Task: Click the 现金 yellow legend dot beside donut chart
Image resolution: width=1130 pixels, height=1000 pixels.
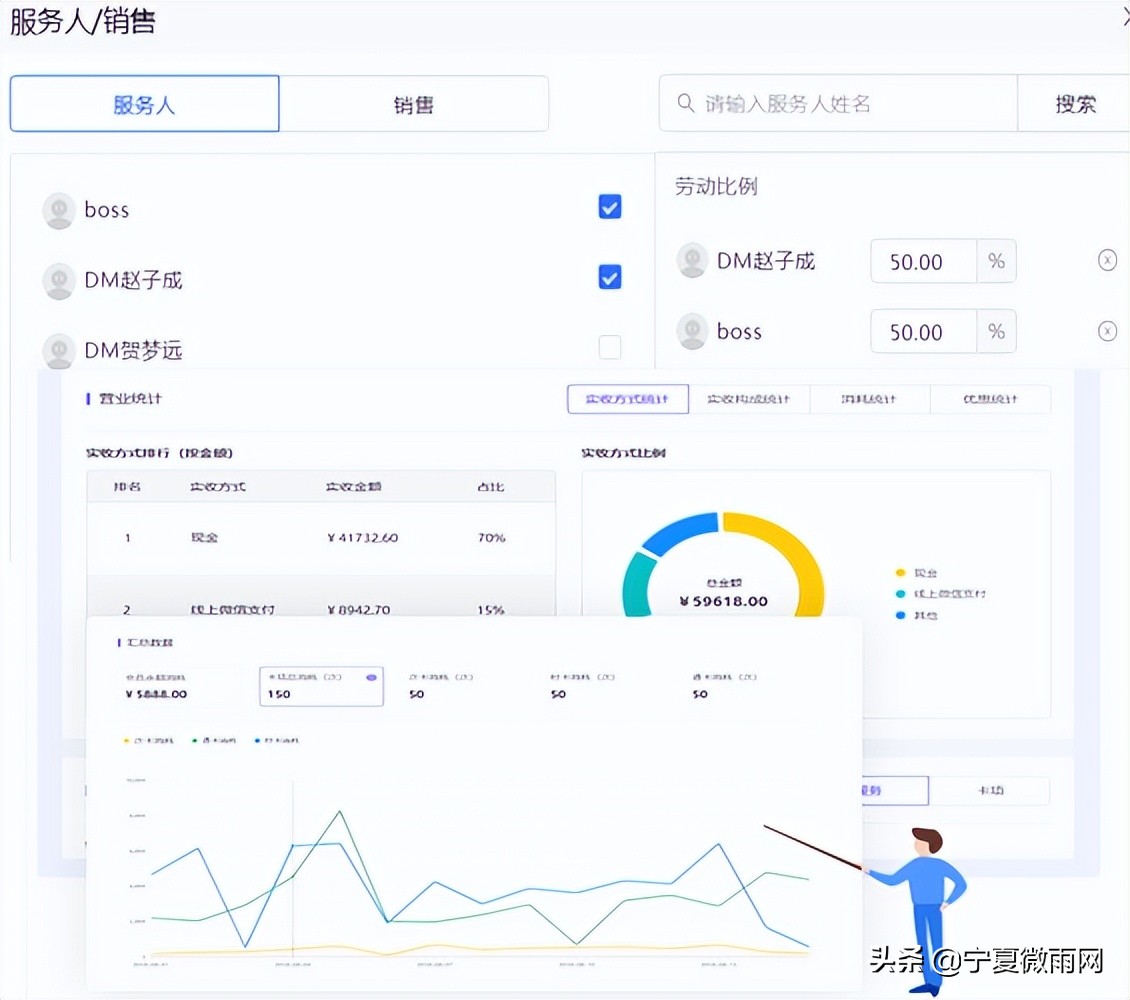Action: click(901, 572)
